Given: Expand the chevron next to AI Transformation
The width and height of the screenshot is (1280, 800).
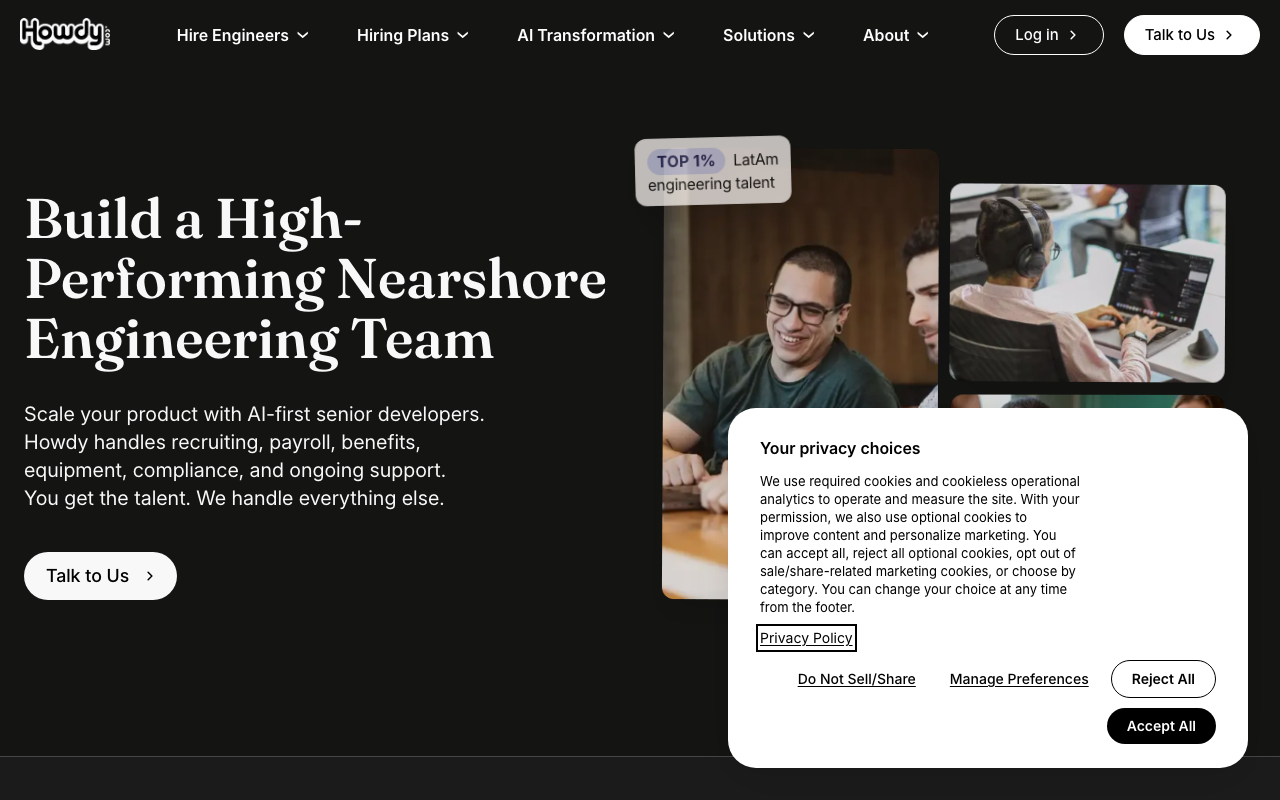Looking at the screenshot, I should coord(669,35).
